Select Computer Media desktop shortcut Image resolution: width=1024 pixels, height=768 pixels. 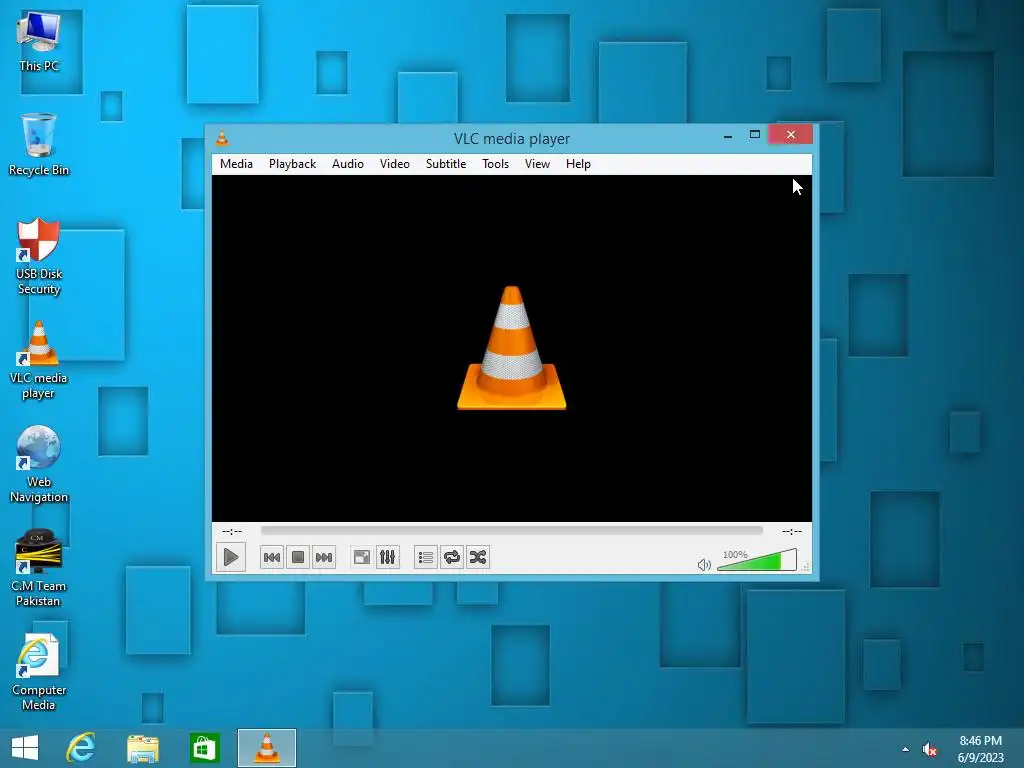pos(39,672)
